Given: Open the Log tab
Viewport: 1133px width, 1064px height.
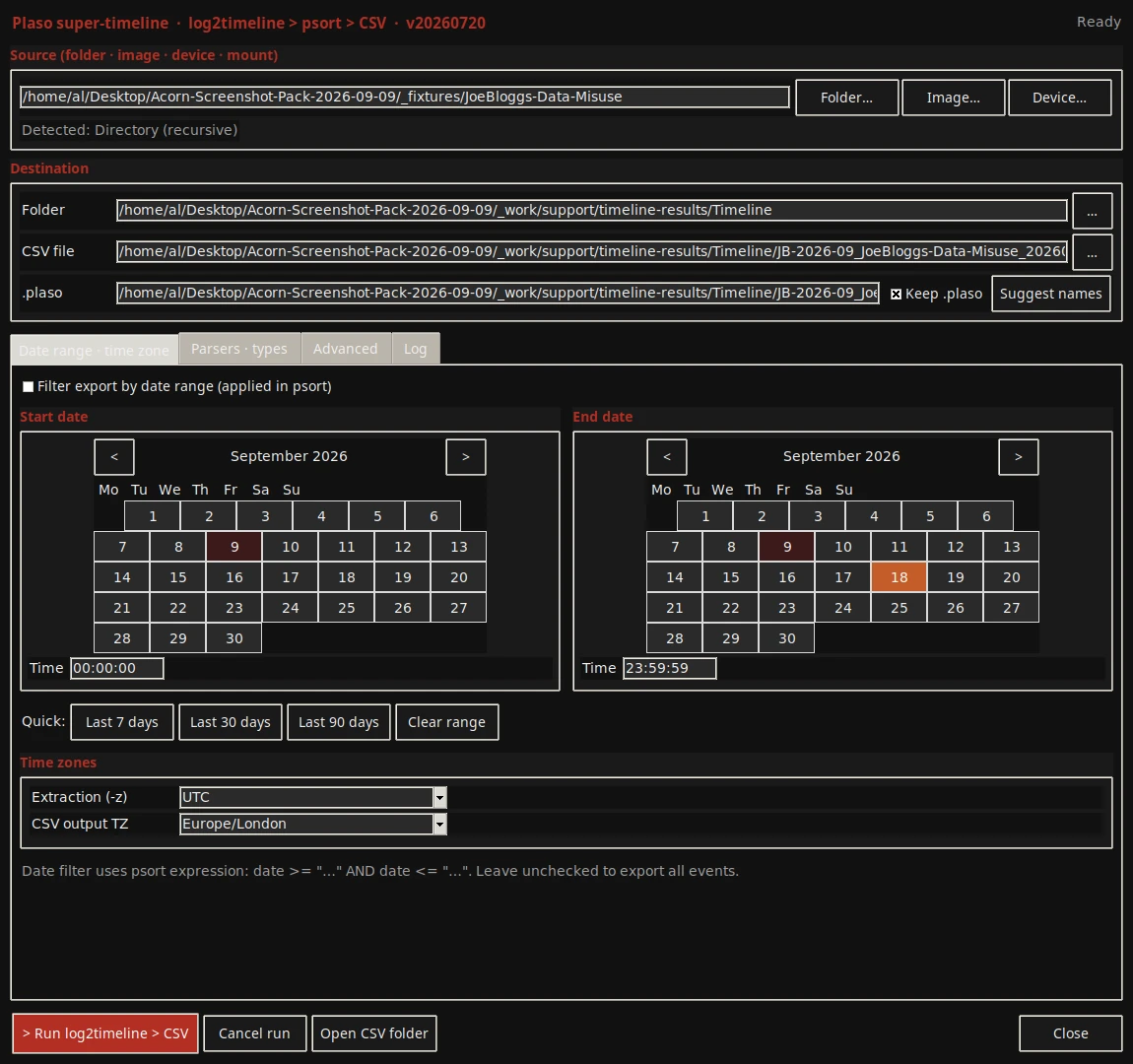Looking at the screenshot, I should [x=416, y=349].
